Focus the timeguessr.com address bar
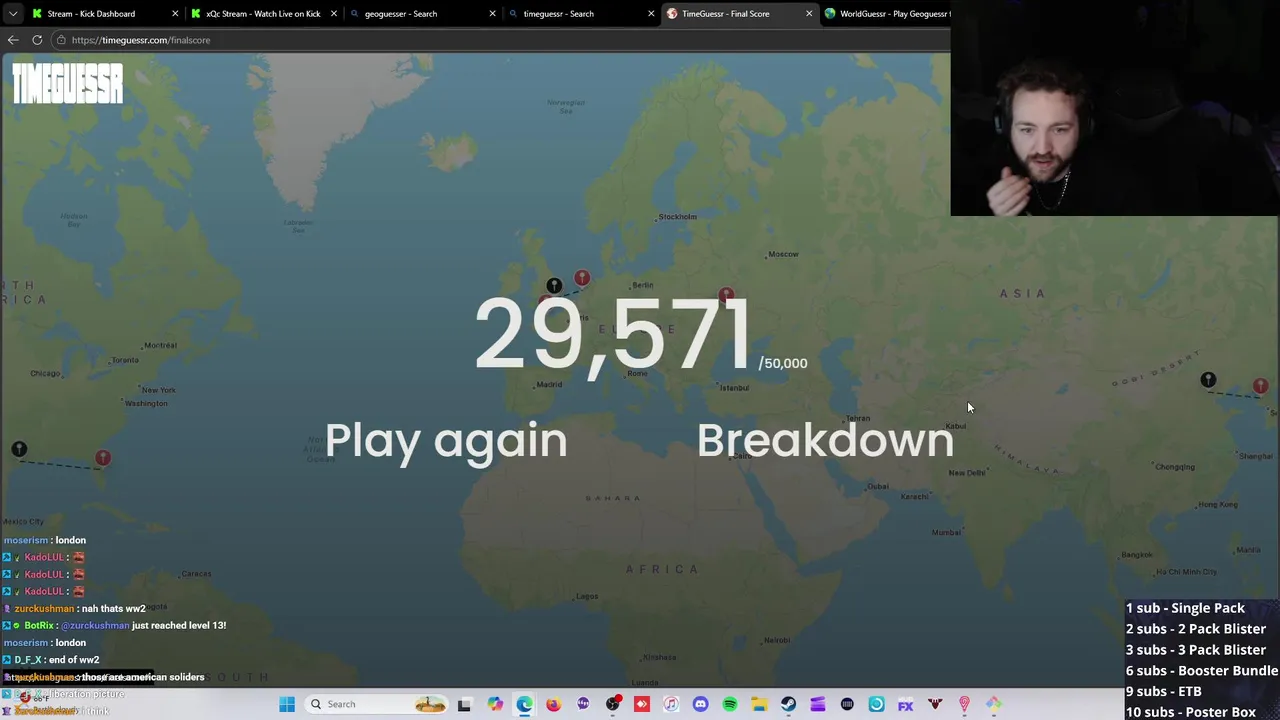This screenshot has width=1280, height=720. (x=500, y=40)
